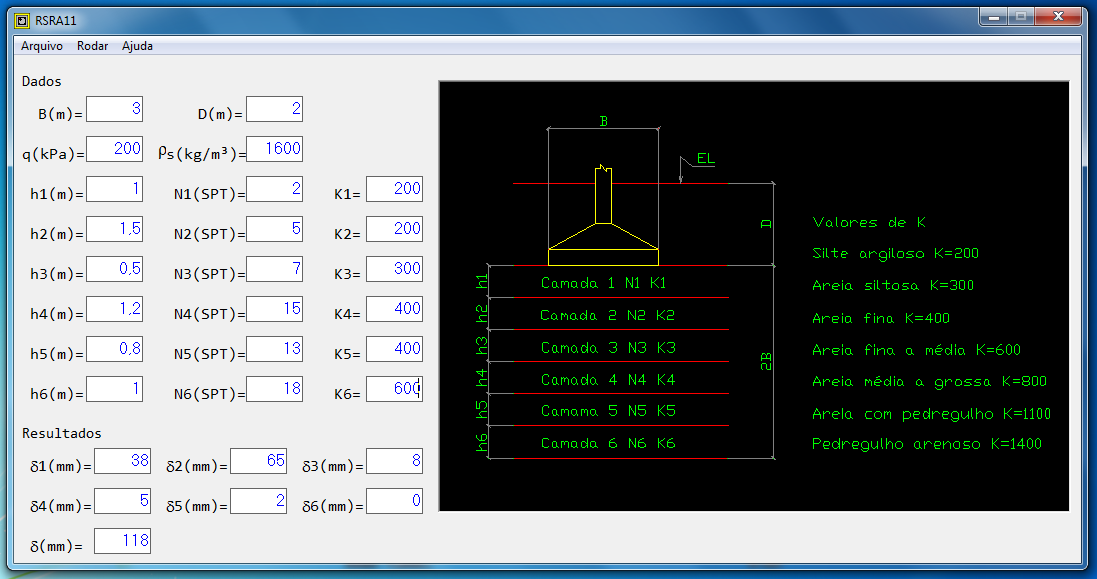Click the D(m) input field

point(274,109)
